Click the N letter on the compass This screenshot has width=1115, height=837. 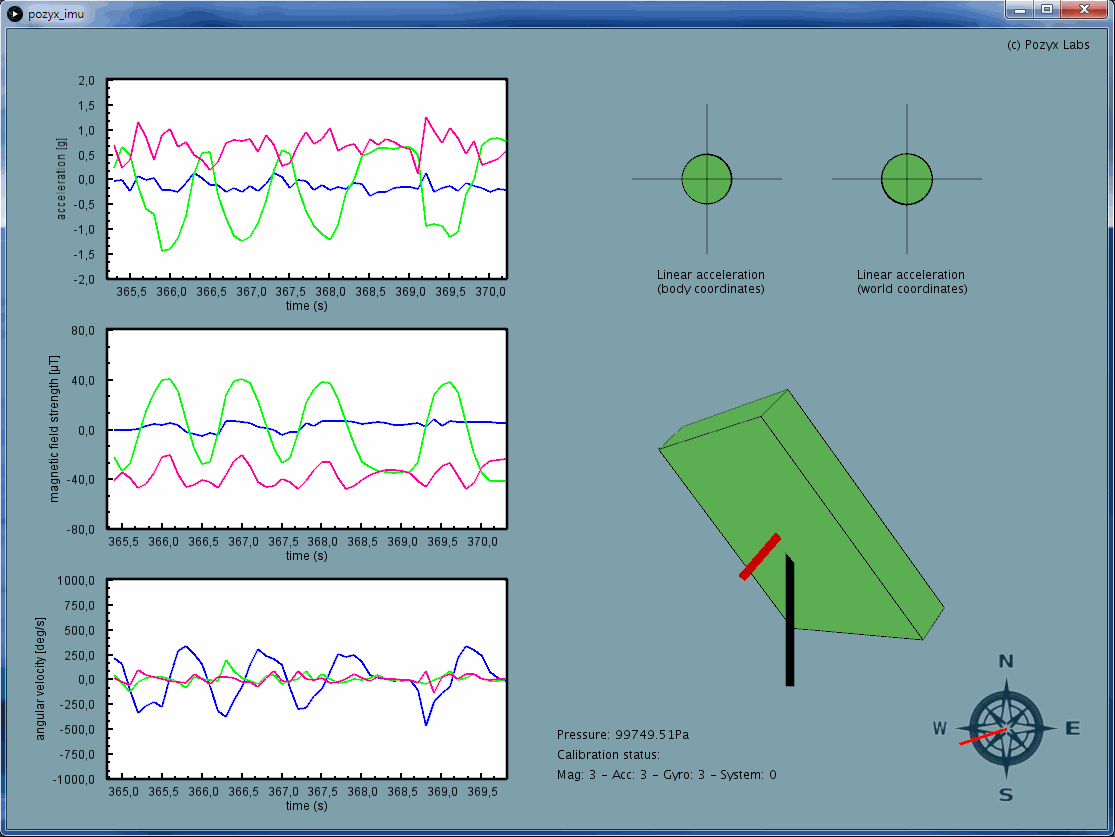coord(1007,661)
